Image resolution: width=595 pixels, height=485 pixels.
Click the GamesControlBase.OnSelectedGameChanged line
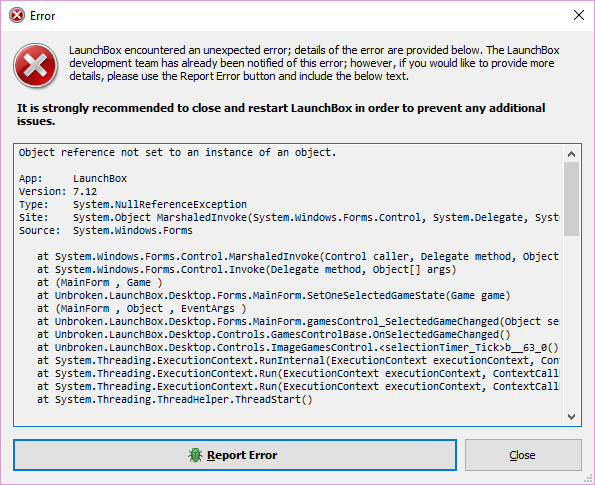coord(274,335)
